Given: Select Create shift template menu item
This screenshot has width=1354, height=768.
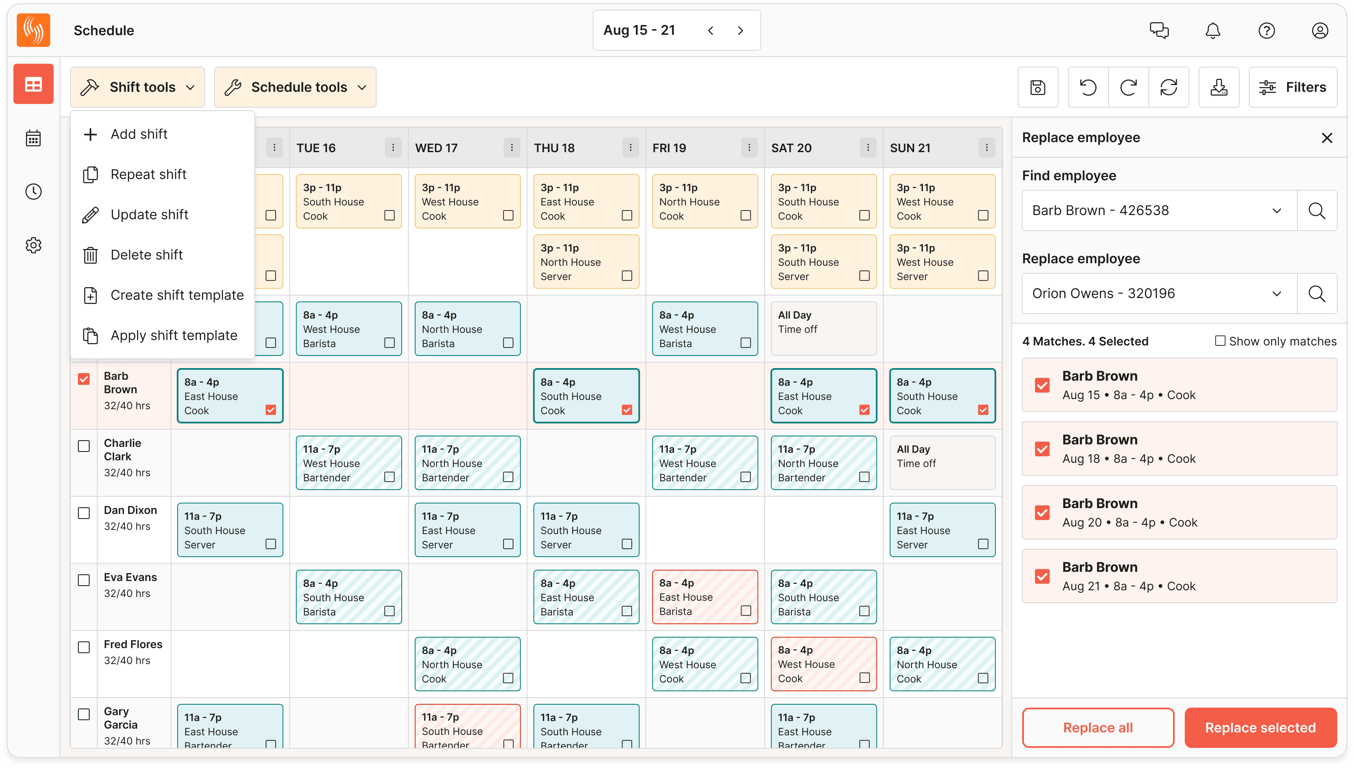Looking at the screenshot, I should [x=163, y=295].
